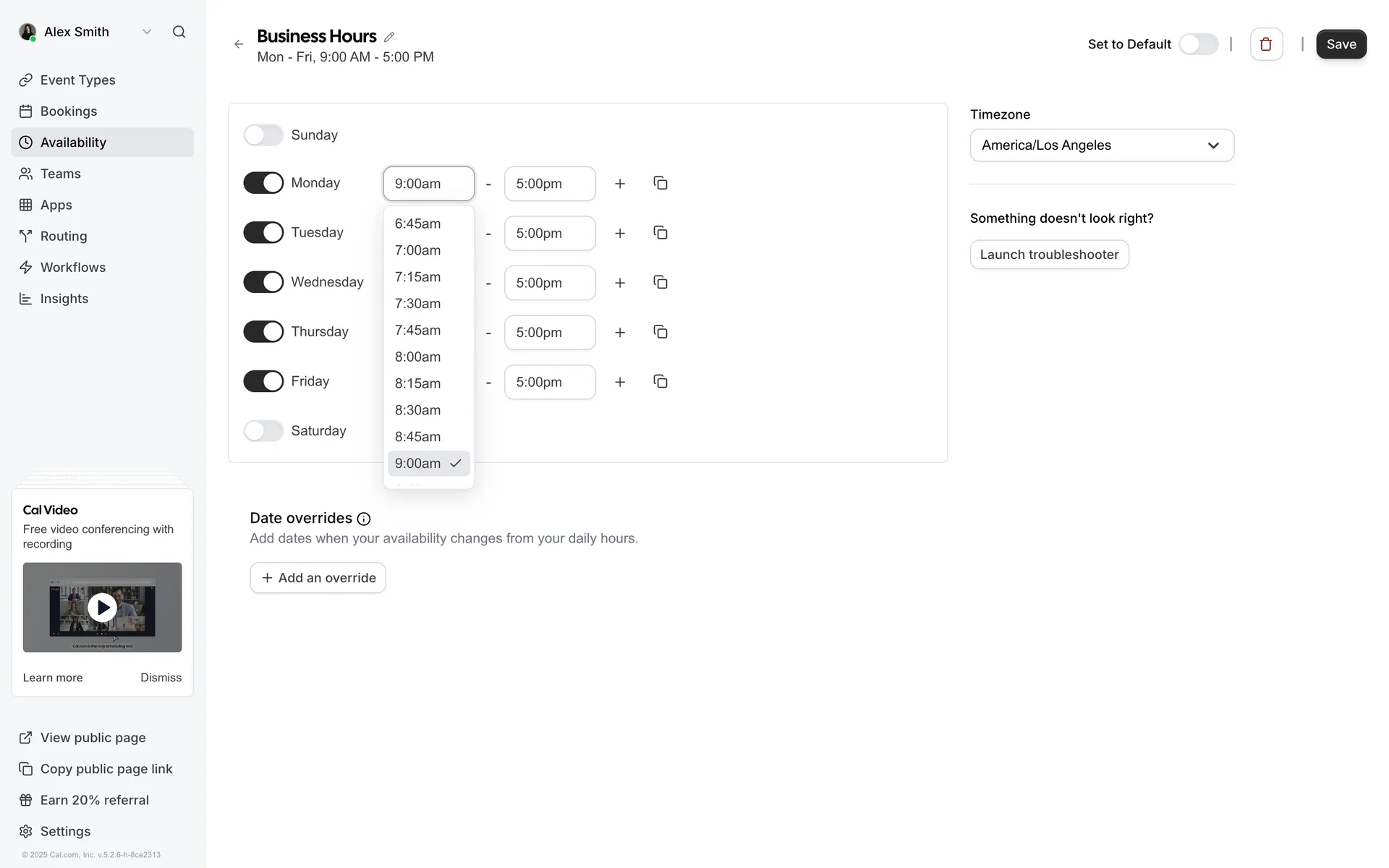The width and height of the screenshot is (1389, 868).
Task: Enable the Sunday availability toggle
Action: pyautogui.click(x=263, y=135)
